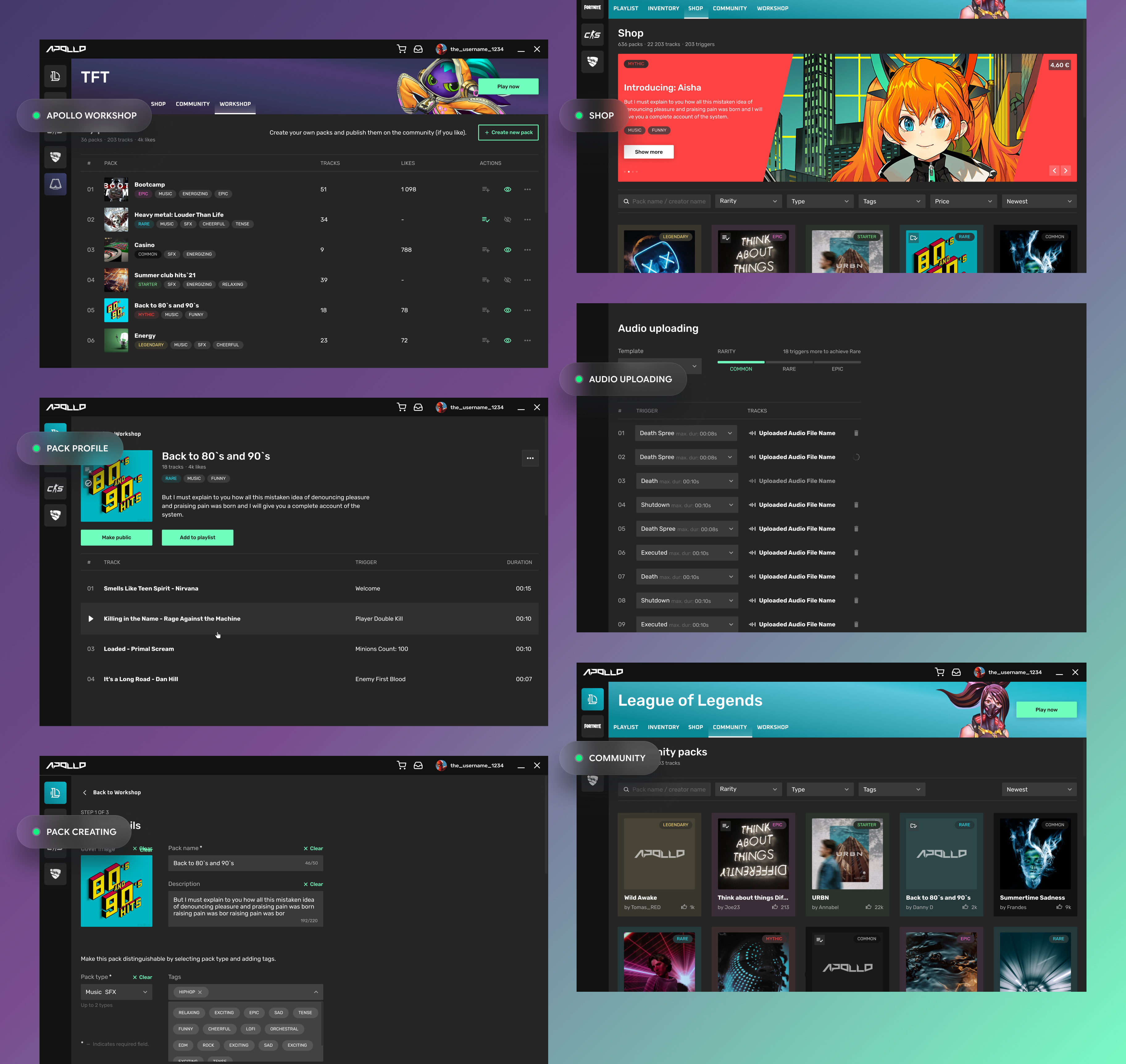The height and width of the screenshot is (1064, 1126).
Task: Add Bootcamp pack to playlist icon
Action: coord(486,190)
